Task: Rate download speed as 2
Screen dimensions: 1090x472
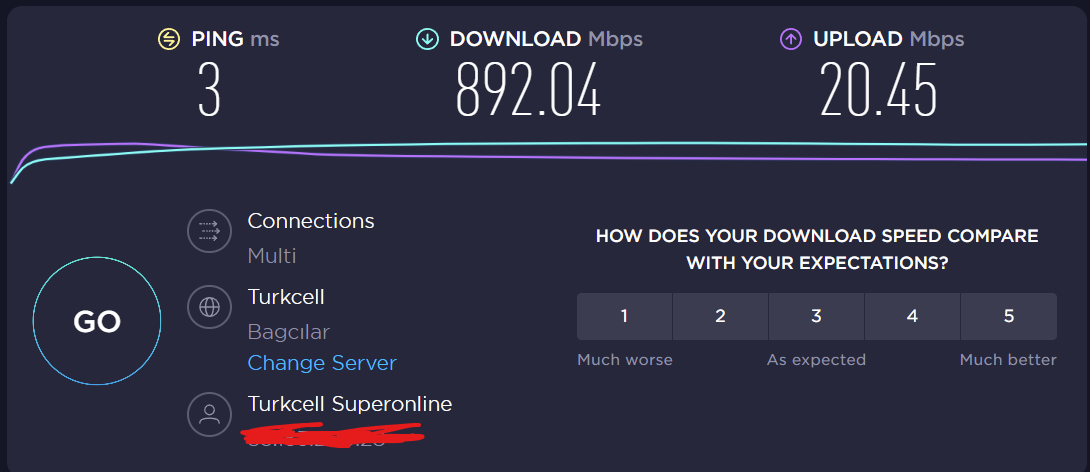Action: [720, 317]
